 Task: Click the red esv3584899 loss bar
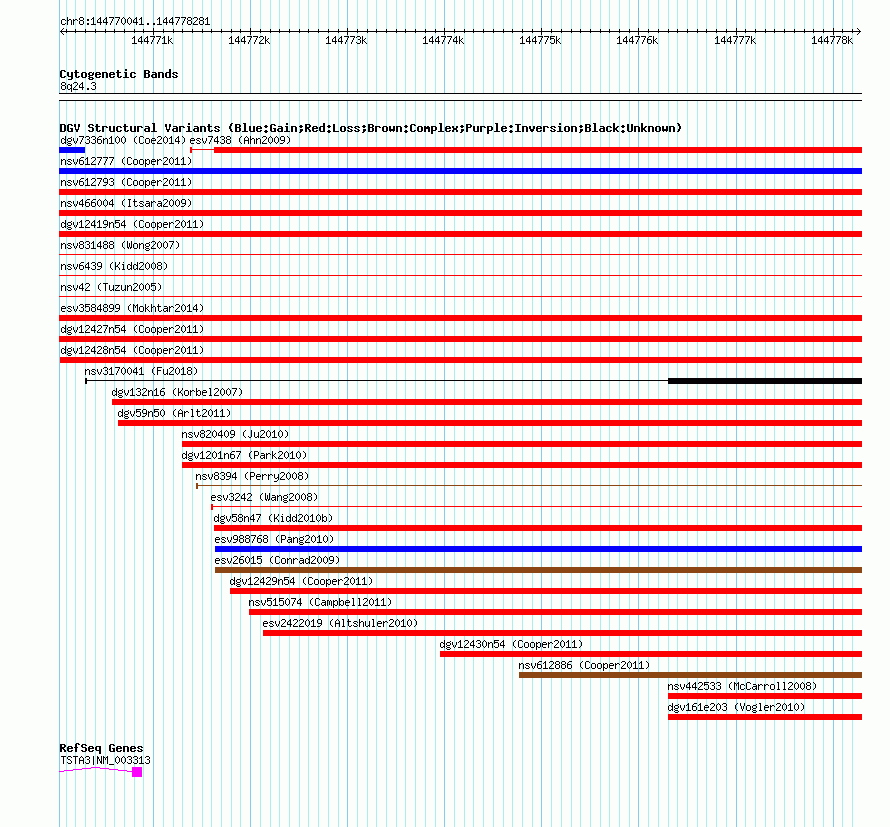click(x=460, y=318)
